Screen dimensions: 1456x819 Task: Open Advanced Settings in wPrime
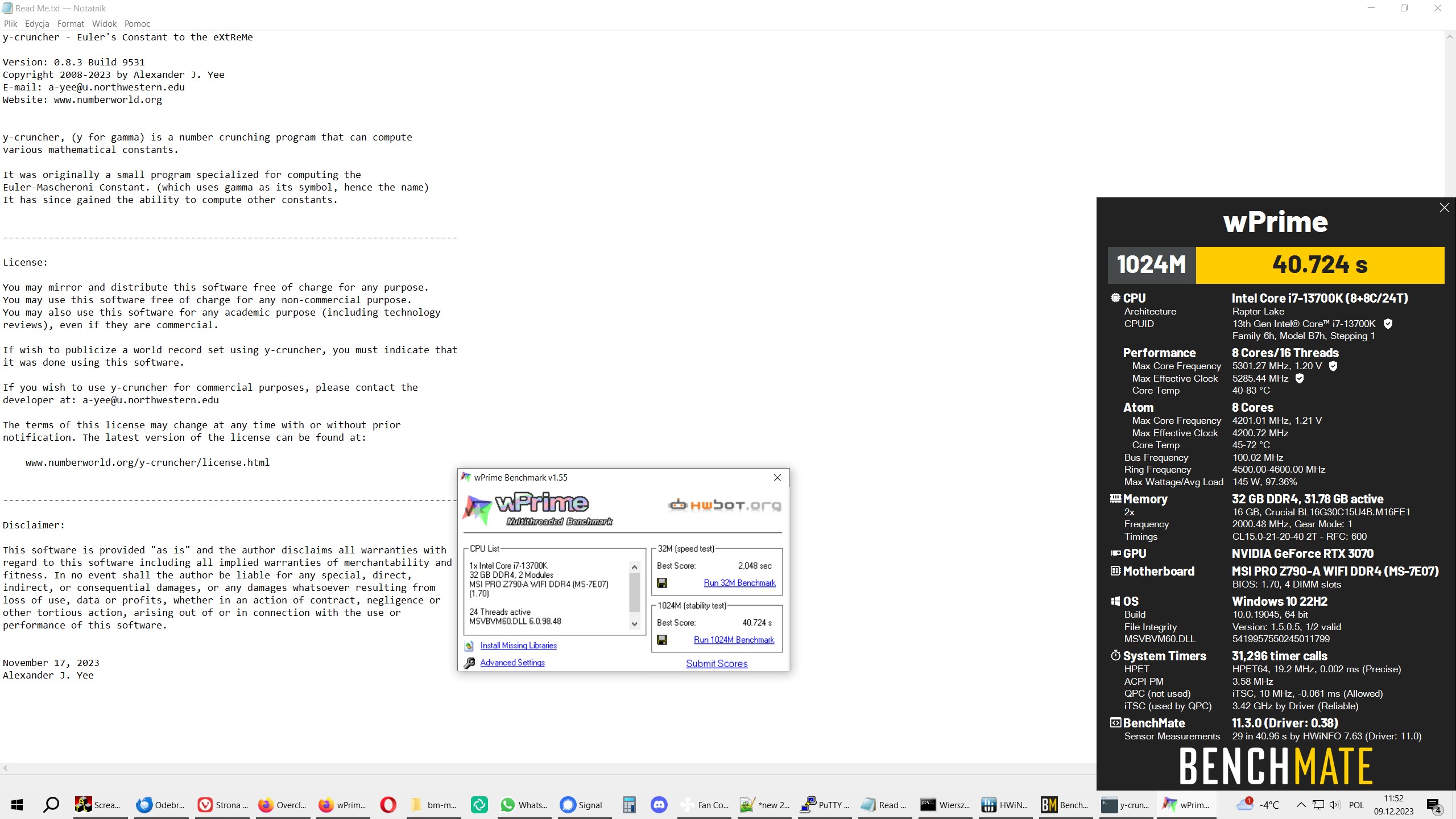point(512,662)
